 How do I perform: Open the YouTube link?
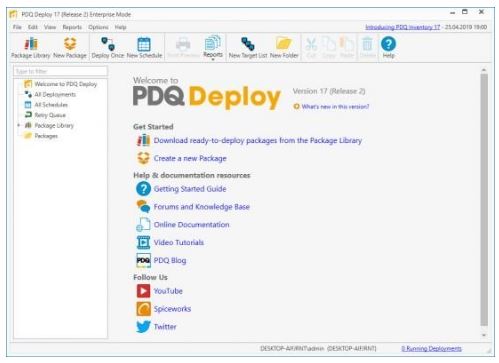tap(168, 291)
